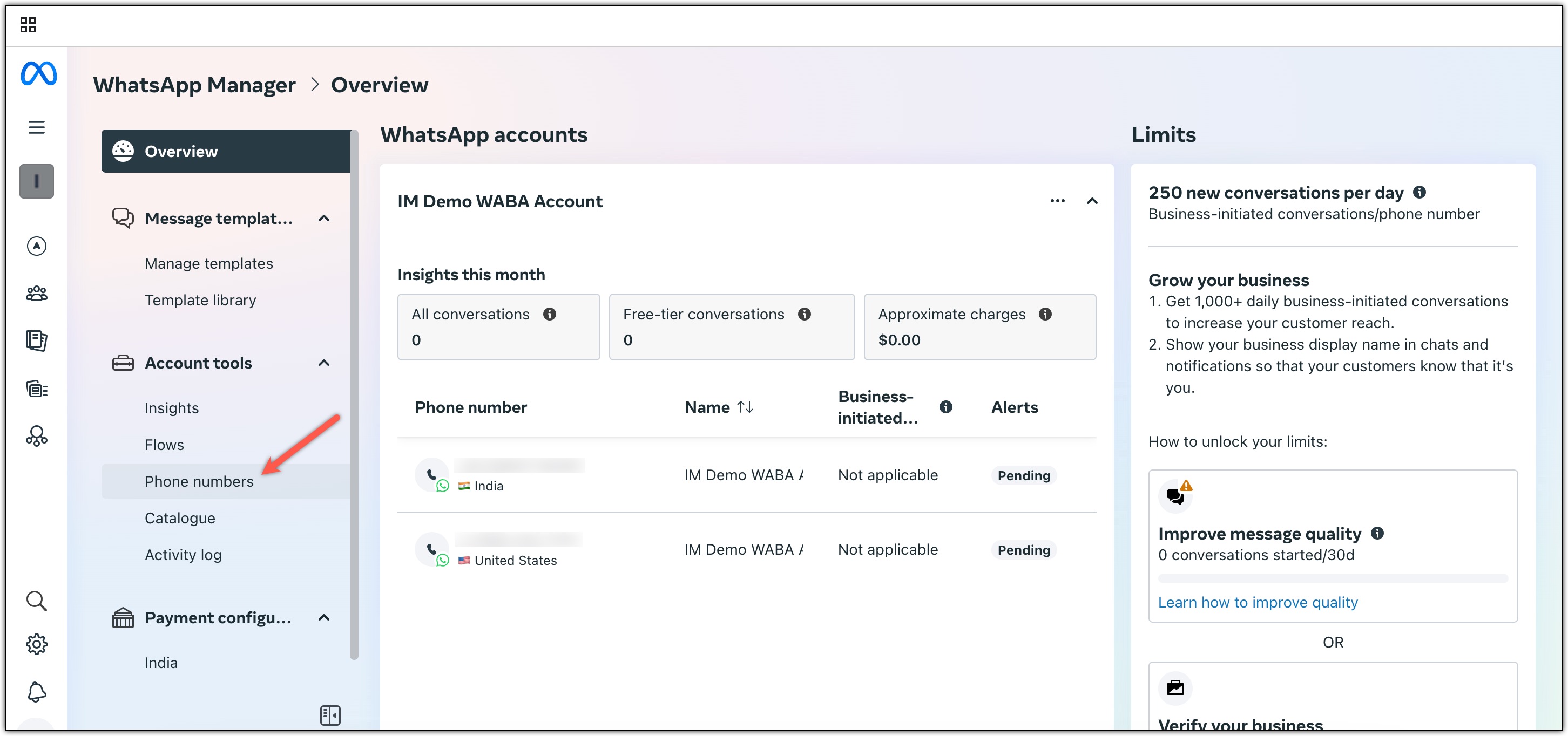
Task: Click the apps grid icon at top left
Action: [28, 25]
